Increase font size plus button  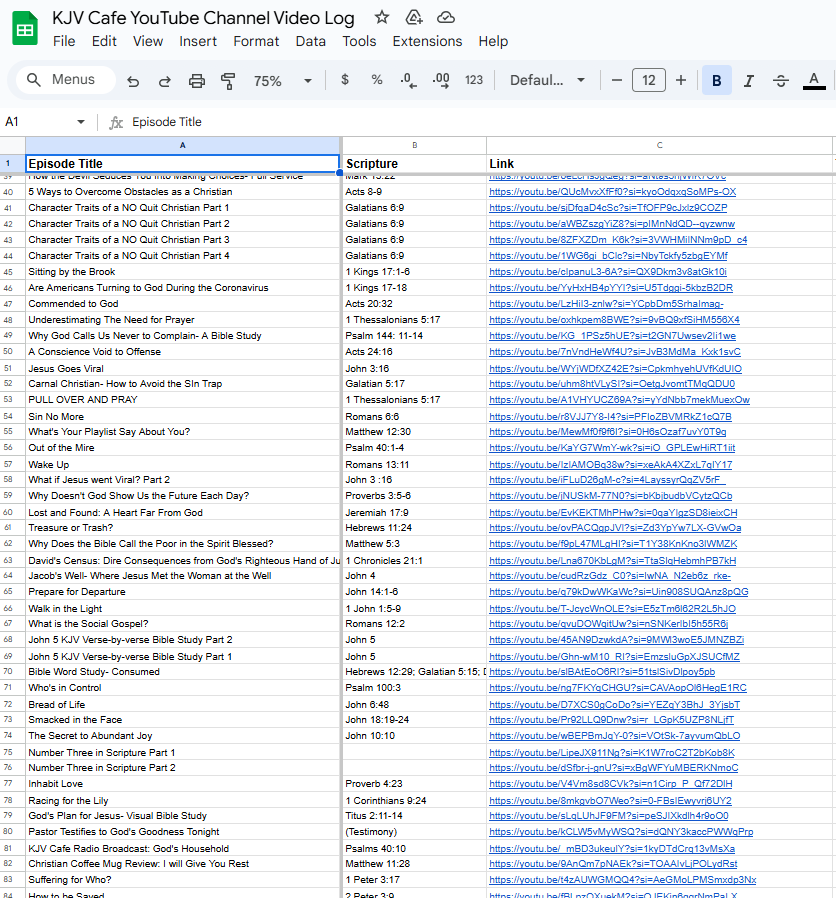click(681, 80)
